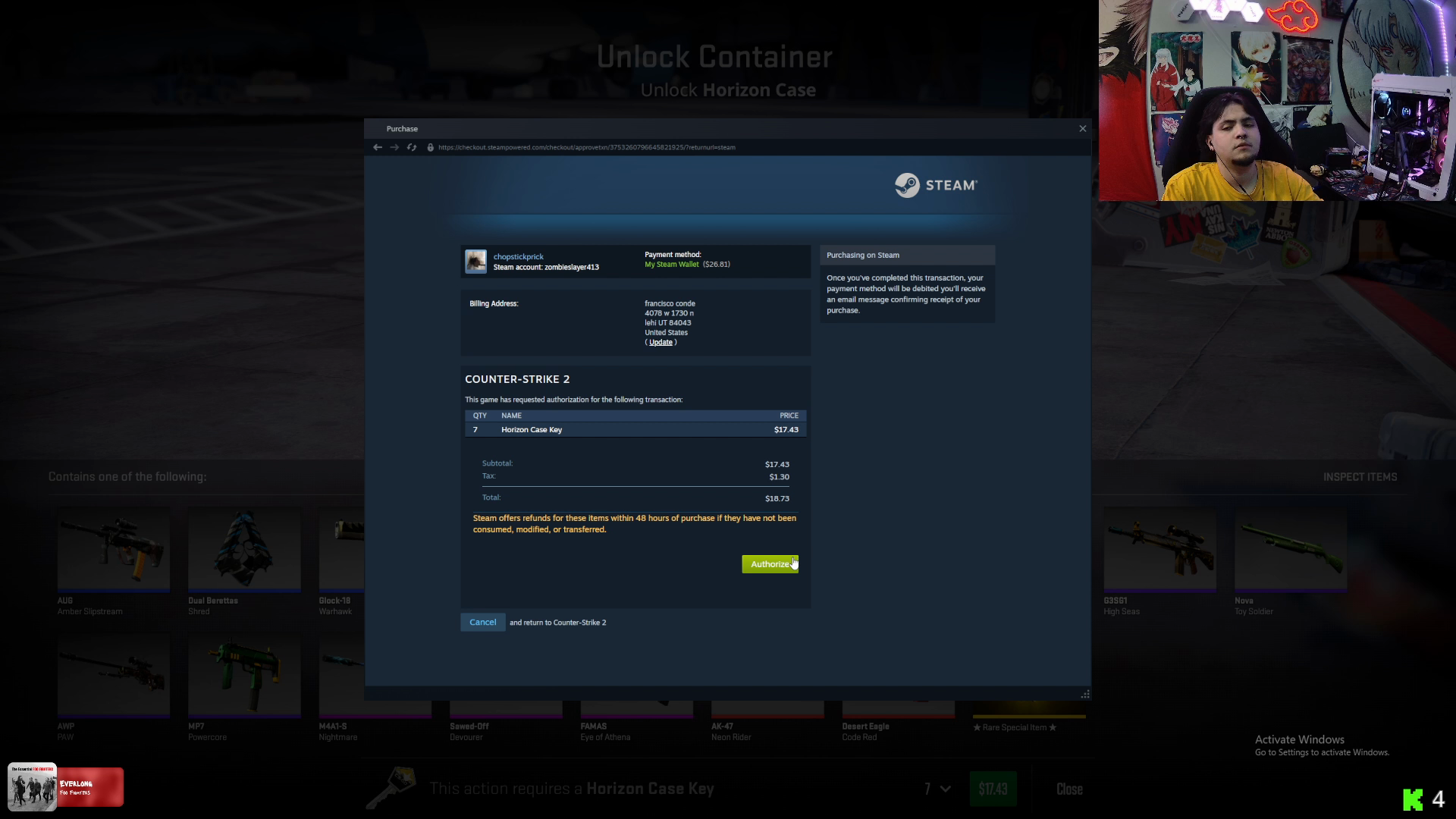Click the green $17.43 buy button
The height and width of the screenshot is (819, 1456).
(x=993, y=789)
